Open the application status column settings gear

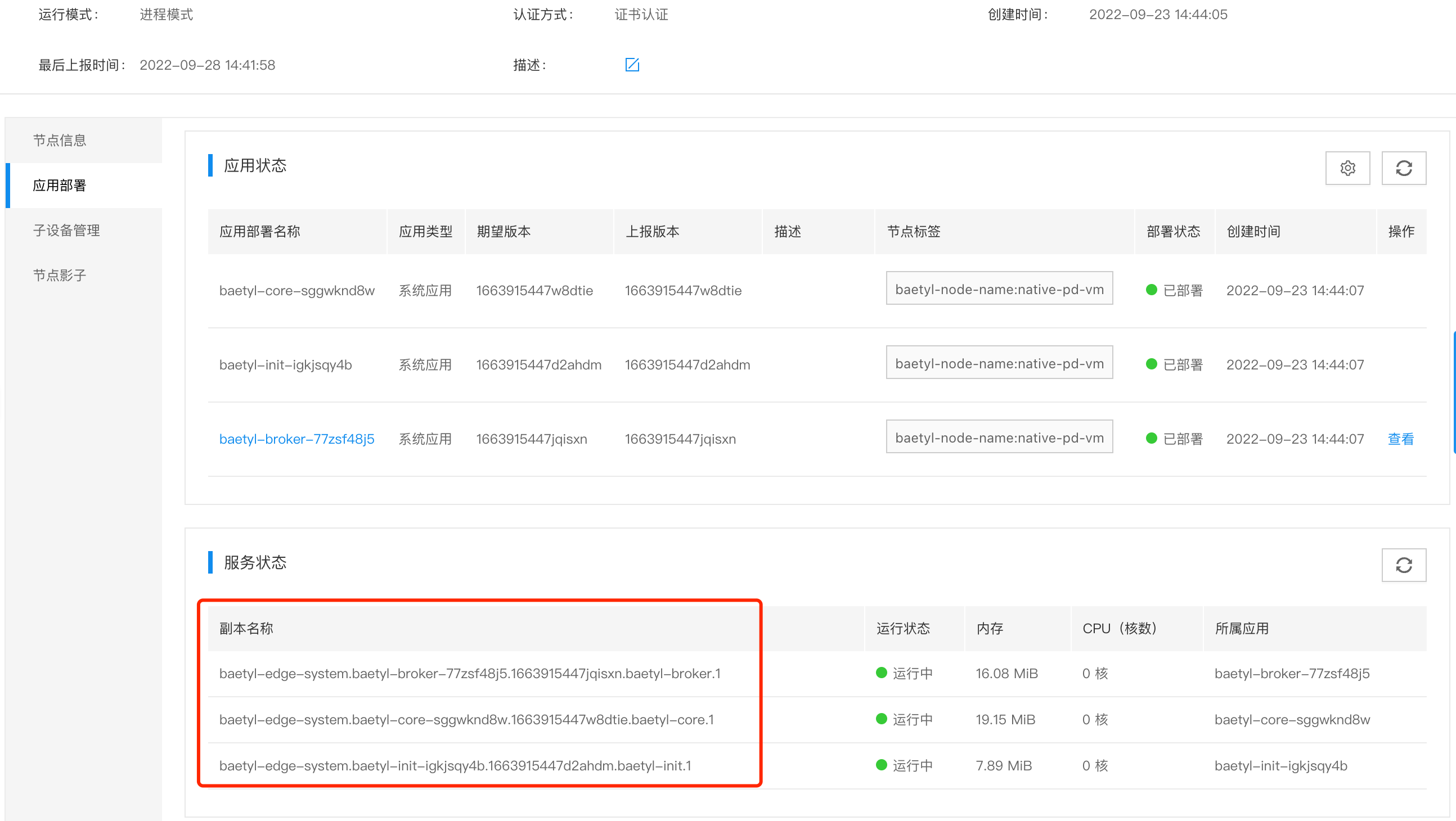click(x=1347, y=168)
